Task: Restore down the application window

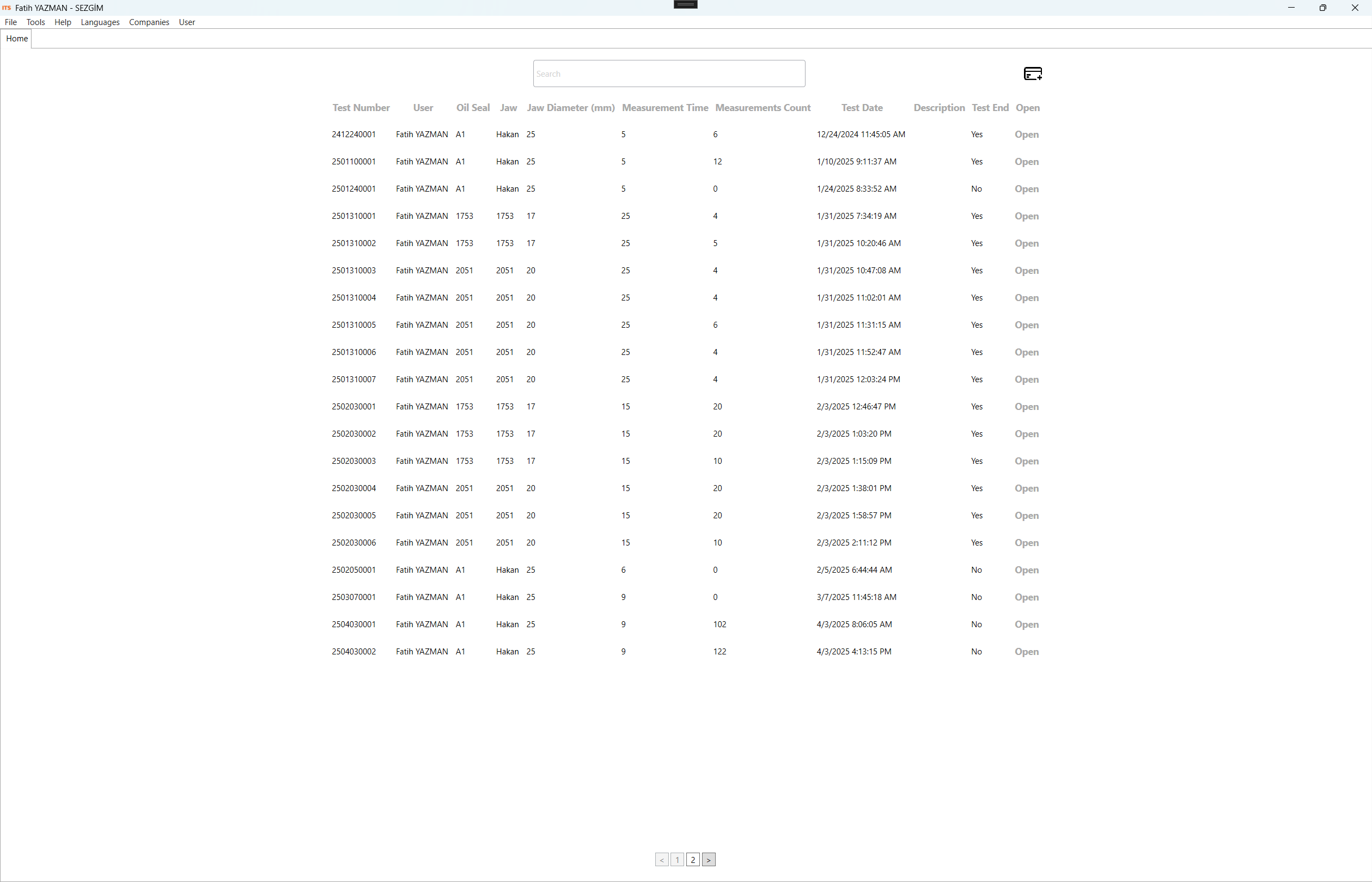Action: (x=1322, y=8)
